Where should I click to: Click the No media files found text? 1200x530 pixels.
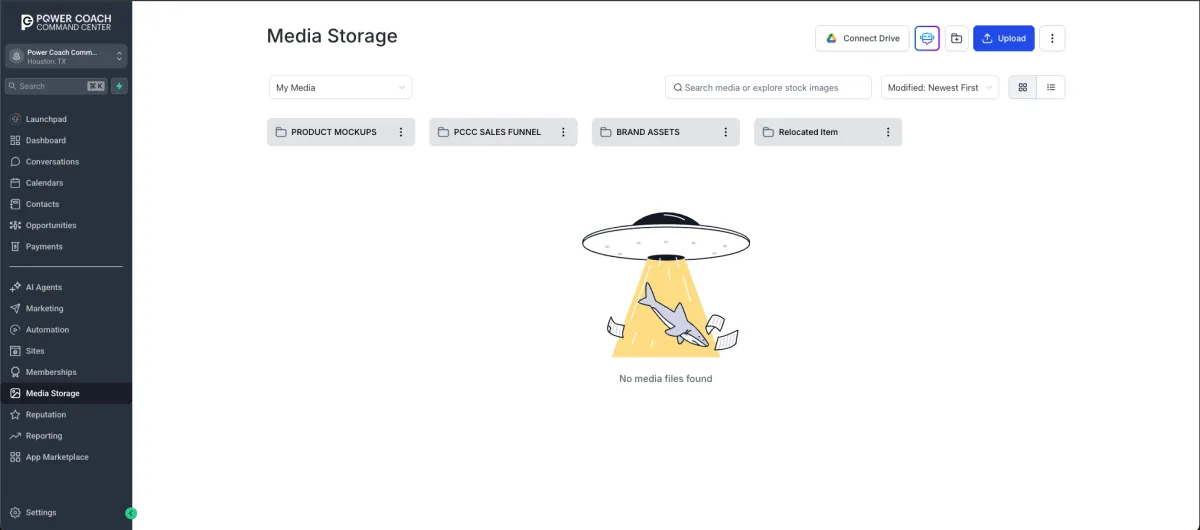click(666, 379)
